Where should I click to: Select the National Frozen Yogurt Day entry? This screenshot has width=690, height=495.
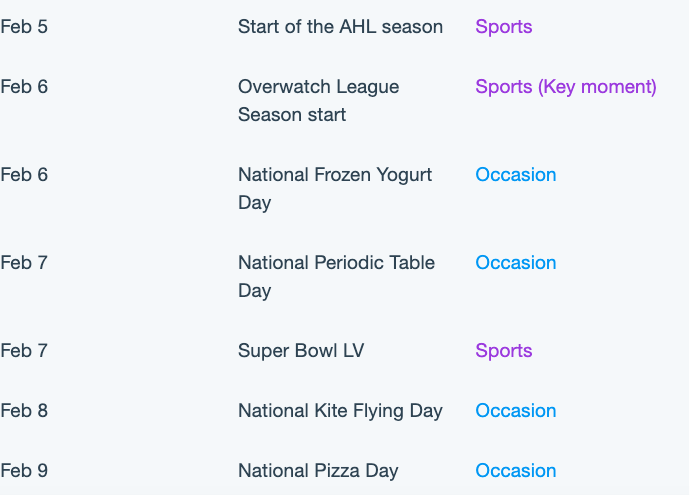335,189
